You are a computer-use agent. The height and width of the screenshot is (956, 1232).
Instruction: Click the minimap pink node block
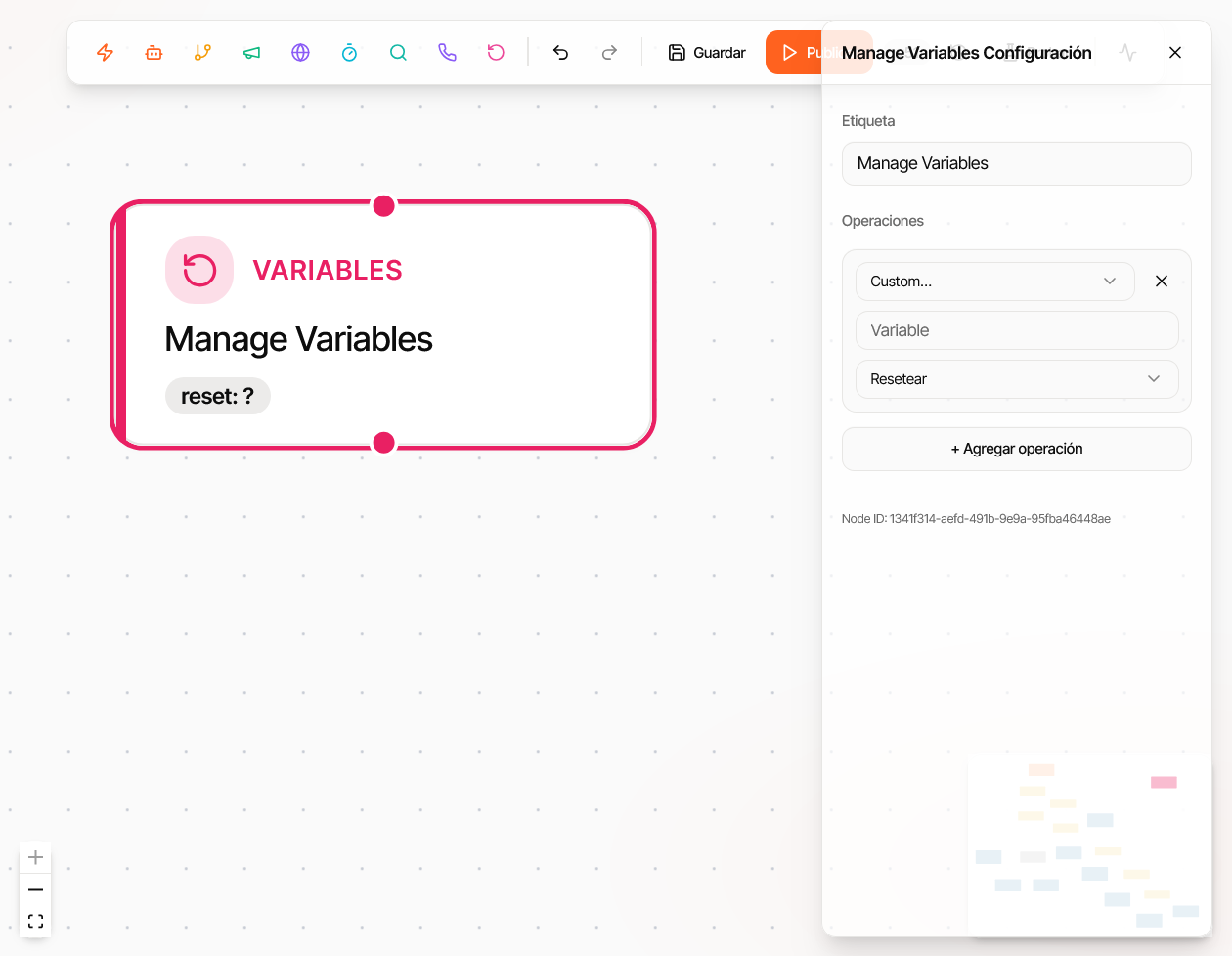click(x=1164, y=782)
